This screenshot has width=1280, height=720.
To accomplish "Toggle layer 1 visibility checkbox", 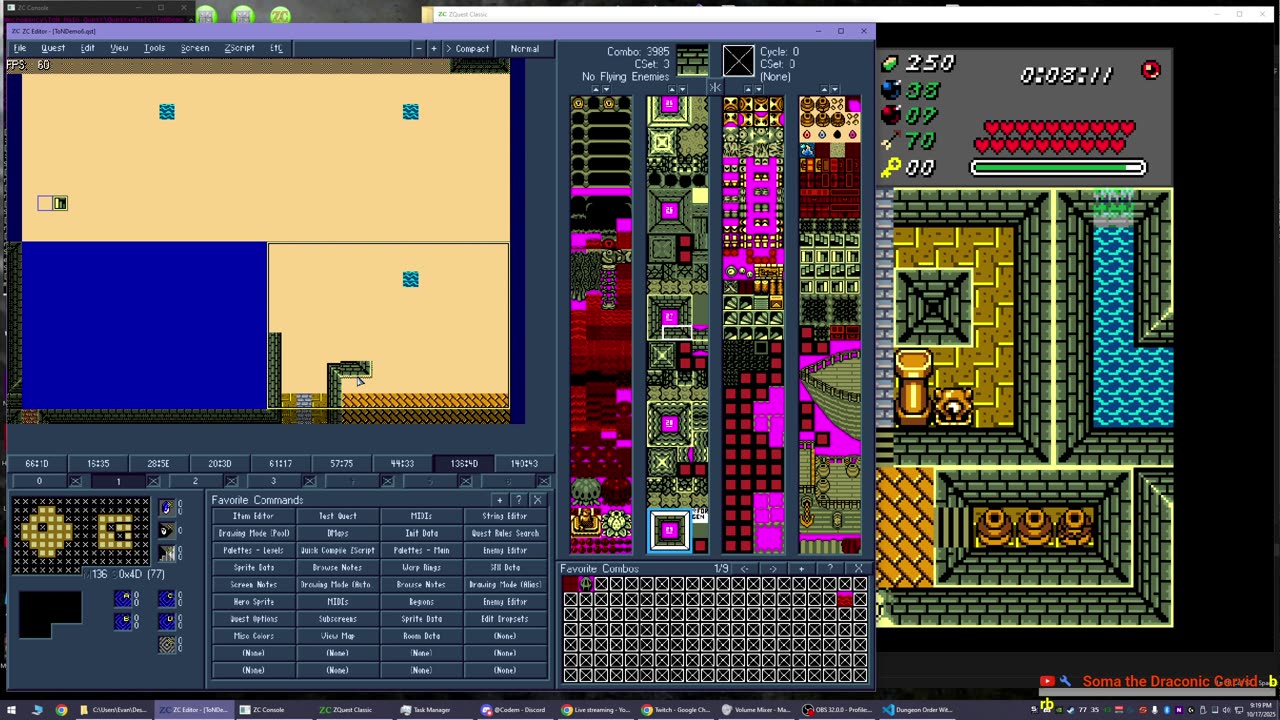I will coord(153,481).
